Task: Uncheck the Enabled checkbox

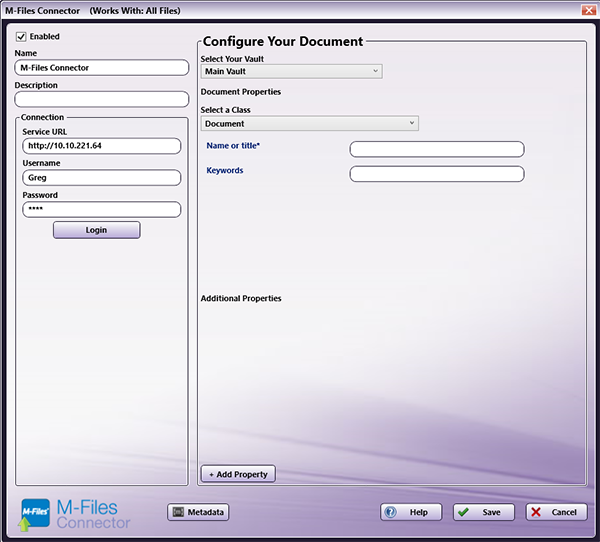Action: [21, 37]
